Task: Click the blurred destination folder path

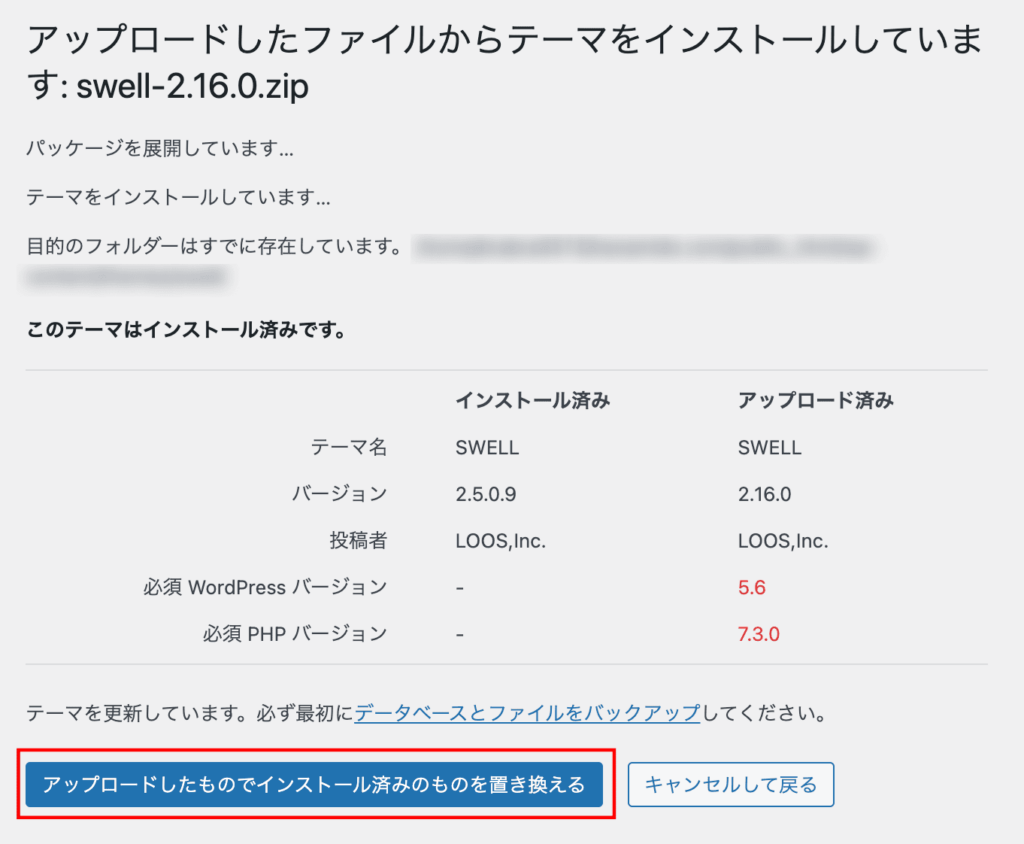Action: pos(640,248)
